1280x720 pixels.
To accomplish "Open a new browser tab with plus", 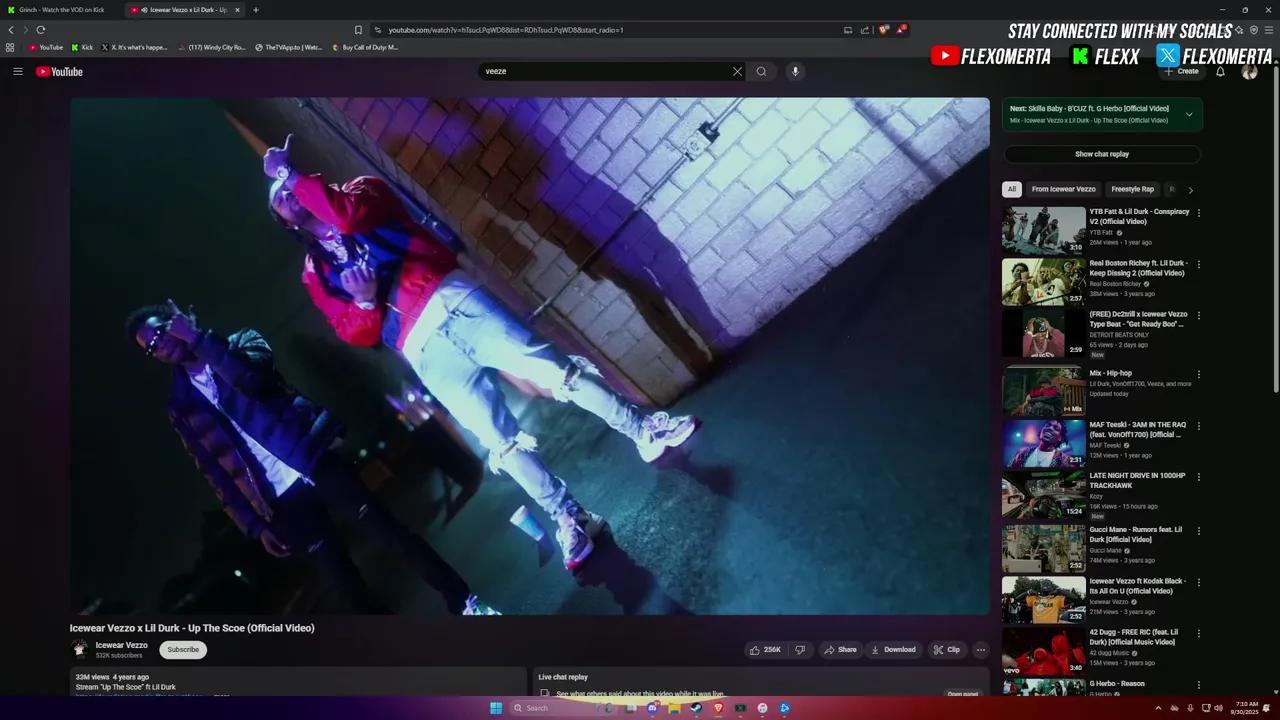I will pyautogui.click(x=256, y=10).
